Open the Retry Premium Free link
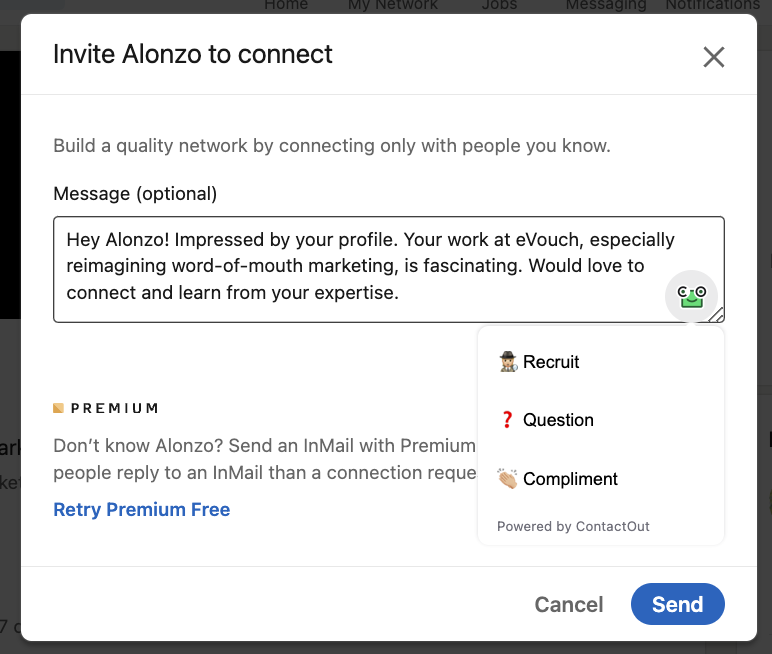This screenshot has width=772, height=654. (x=142, y=509)
